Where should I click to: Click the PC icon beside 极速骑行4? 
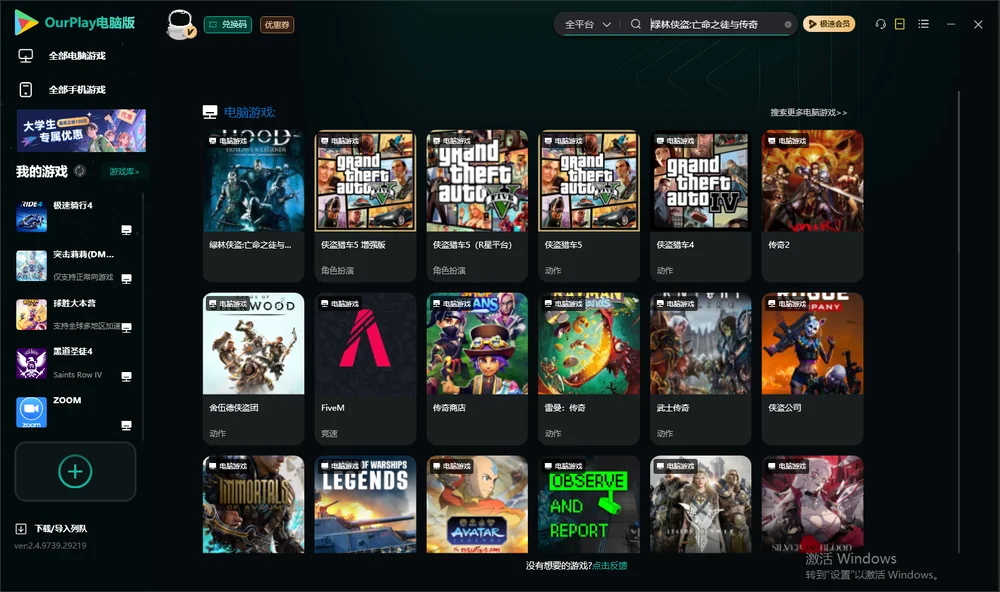[x=126, y=230]
